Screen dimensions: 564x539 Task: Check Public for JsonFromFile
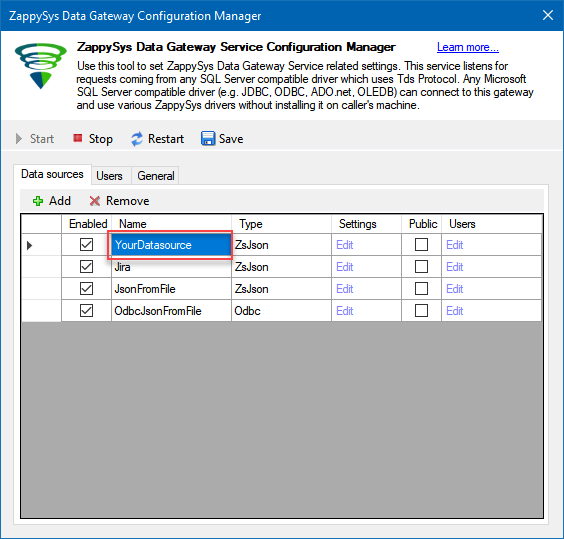(421, 289)
